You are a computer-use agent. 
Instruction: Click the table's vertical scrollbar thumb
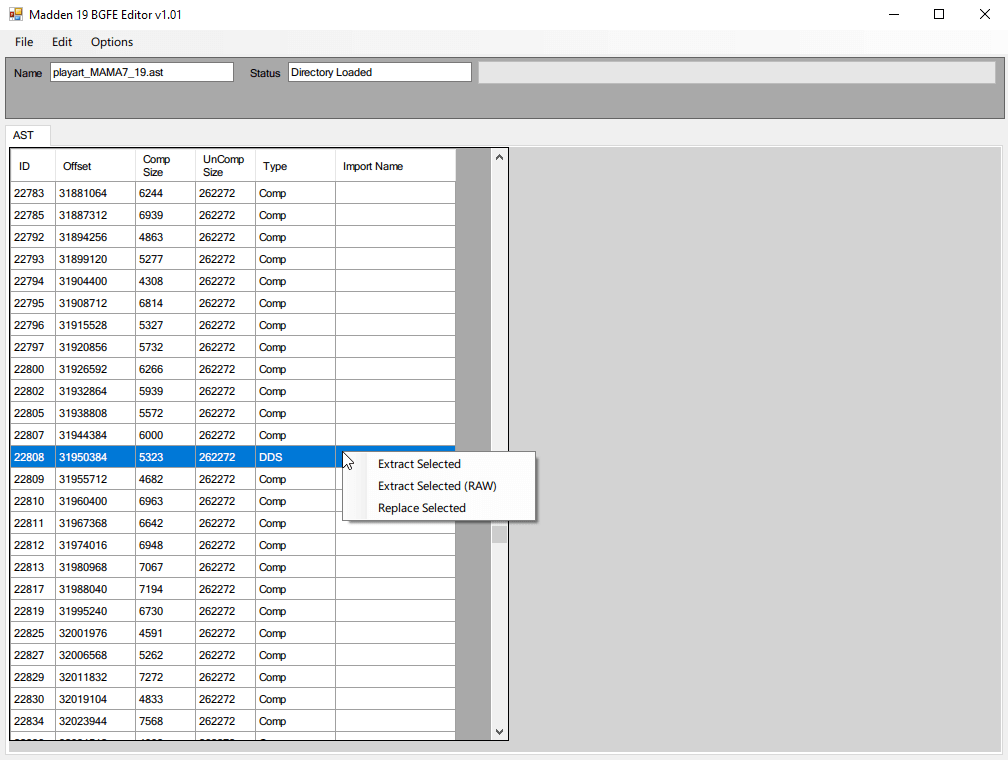click(500, 534)
